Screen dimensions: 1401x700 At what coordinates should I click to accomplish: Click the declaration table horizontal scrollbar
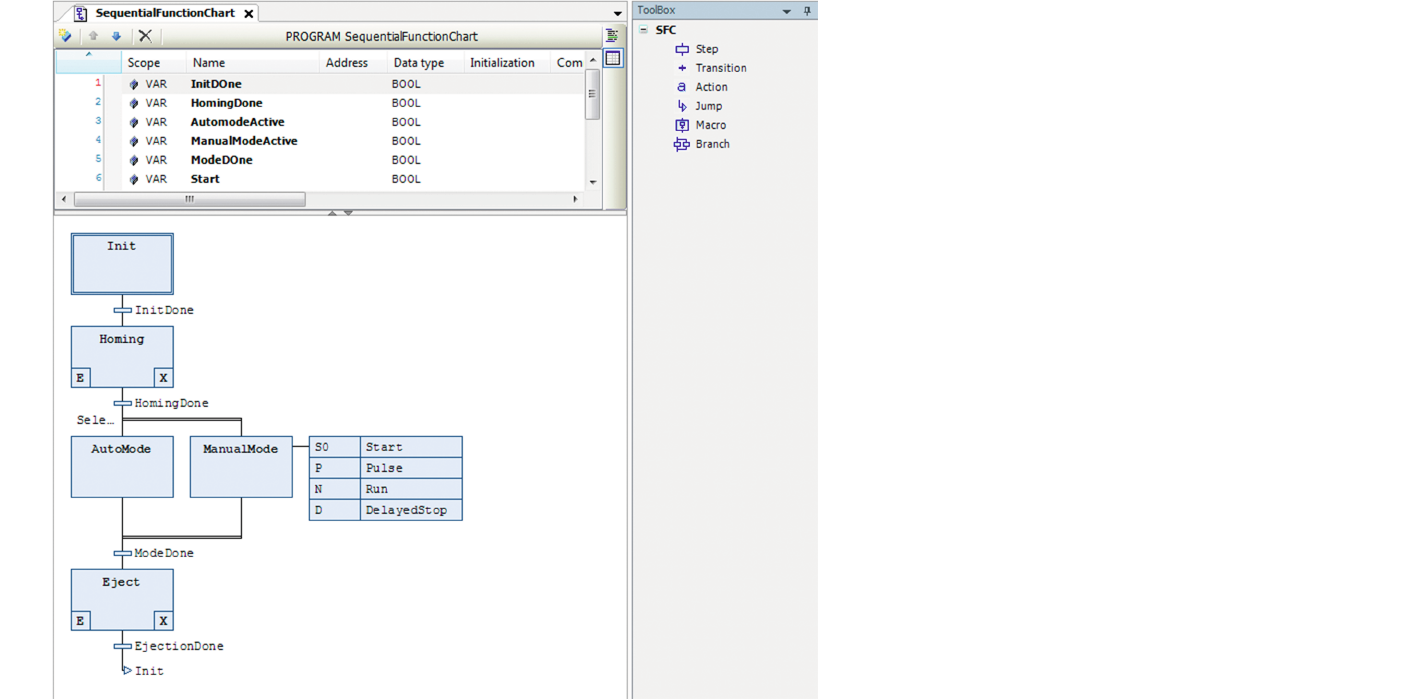tap(190, 199)
